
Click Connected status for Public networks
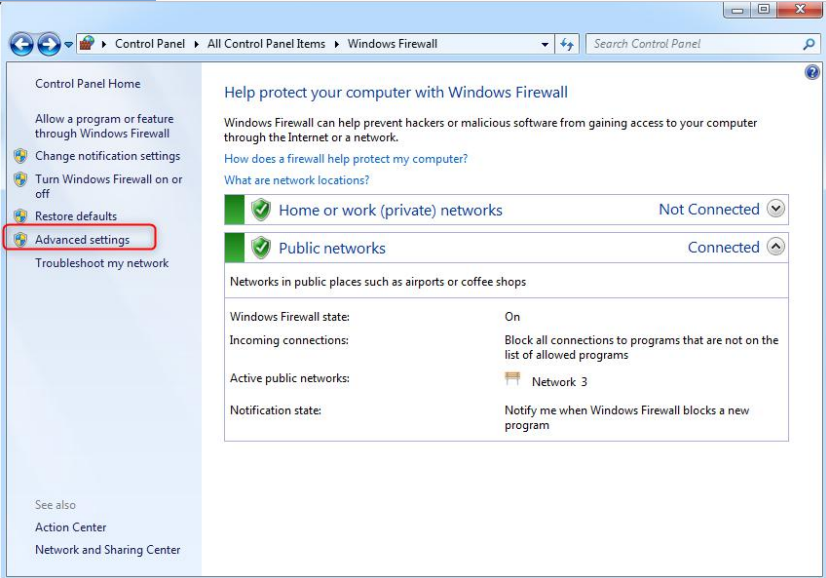(724, 247)
